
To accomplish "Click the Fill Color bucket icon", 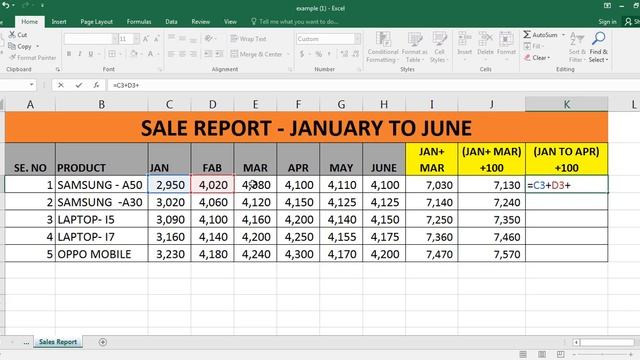I will (x=134, y=53).
